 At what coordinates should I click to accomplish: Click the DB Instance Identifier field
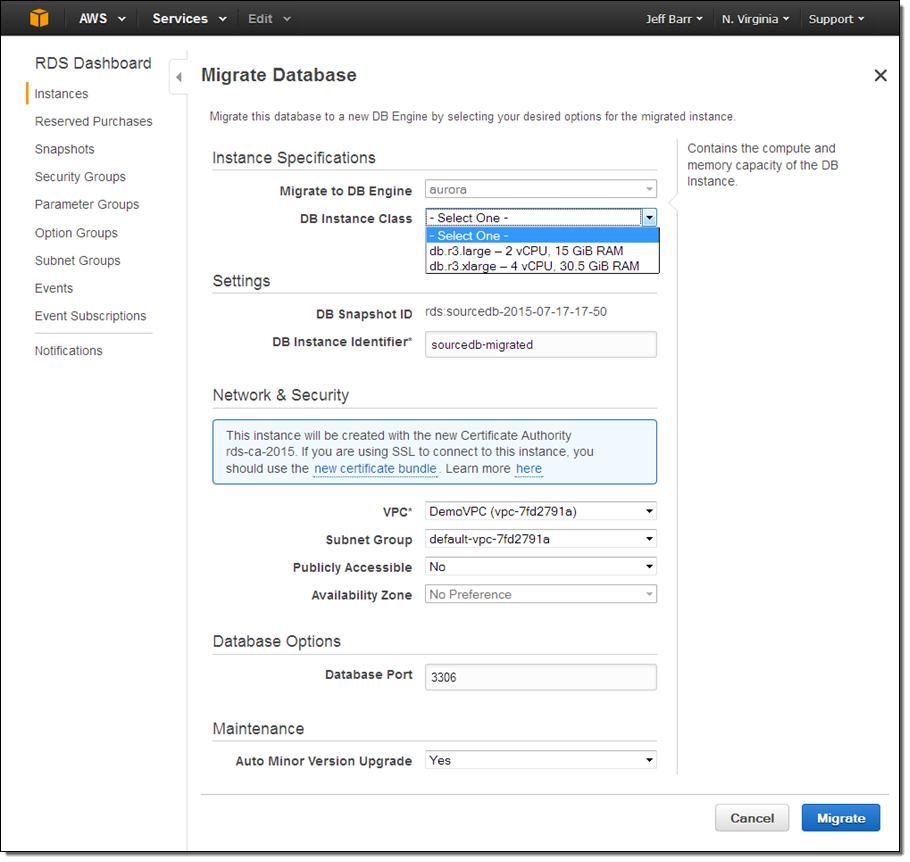click(x=541, y=344)
